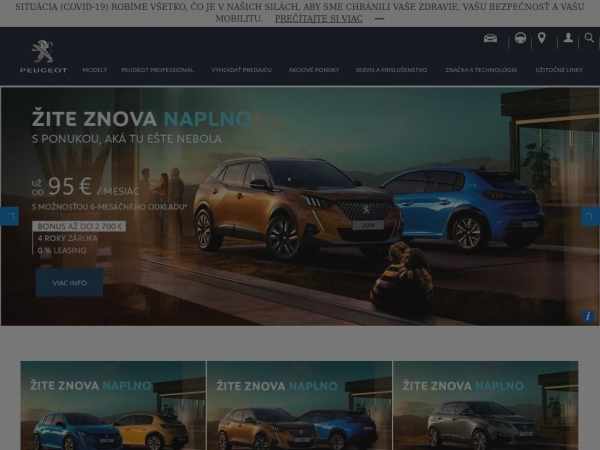Open Servis a príslušenstvo menu

pyautogui.click(x=391, y=70)
